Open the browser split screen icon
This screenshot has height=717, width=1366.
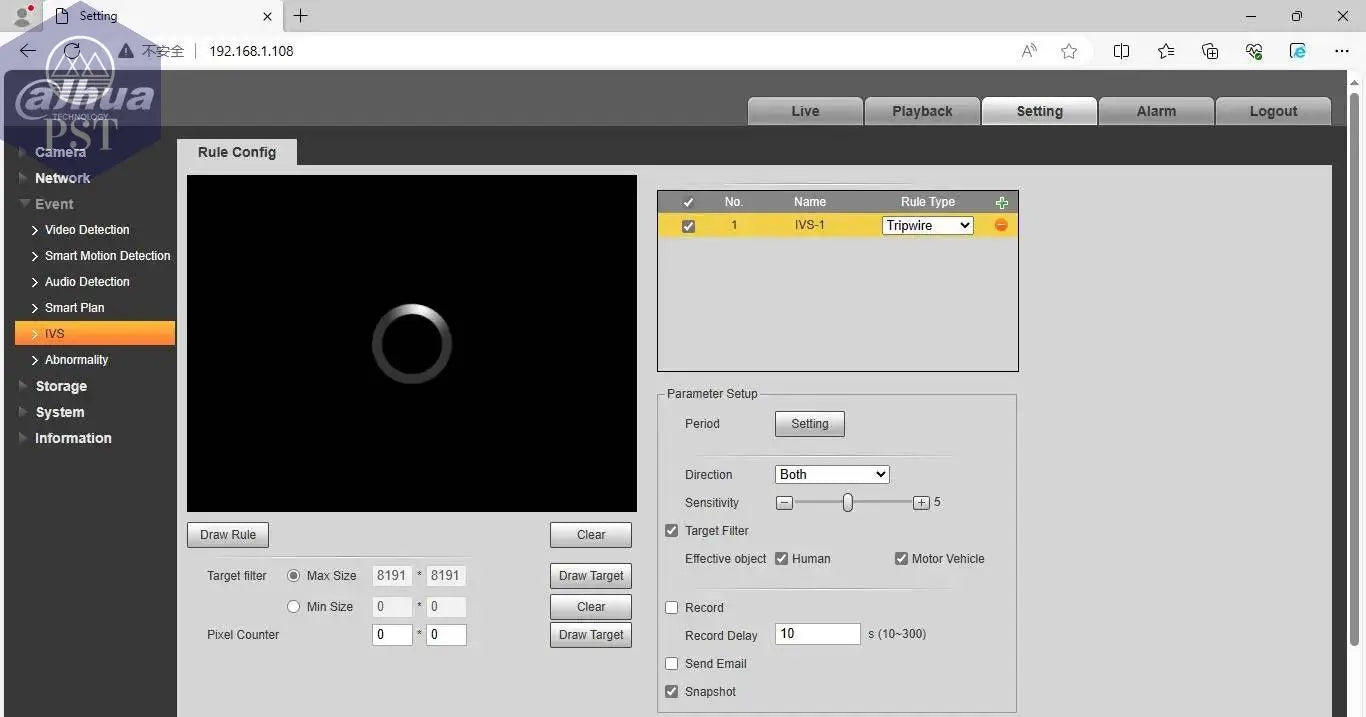pyautogui.click(x=1121, y=51)
